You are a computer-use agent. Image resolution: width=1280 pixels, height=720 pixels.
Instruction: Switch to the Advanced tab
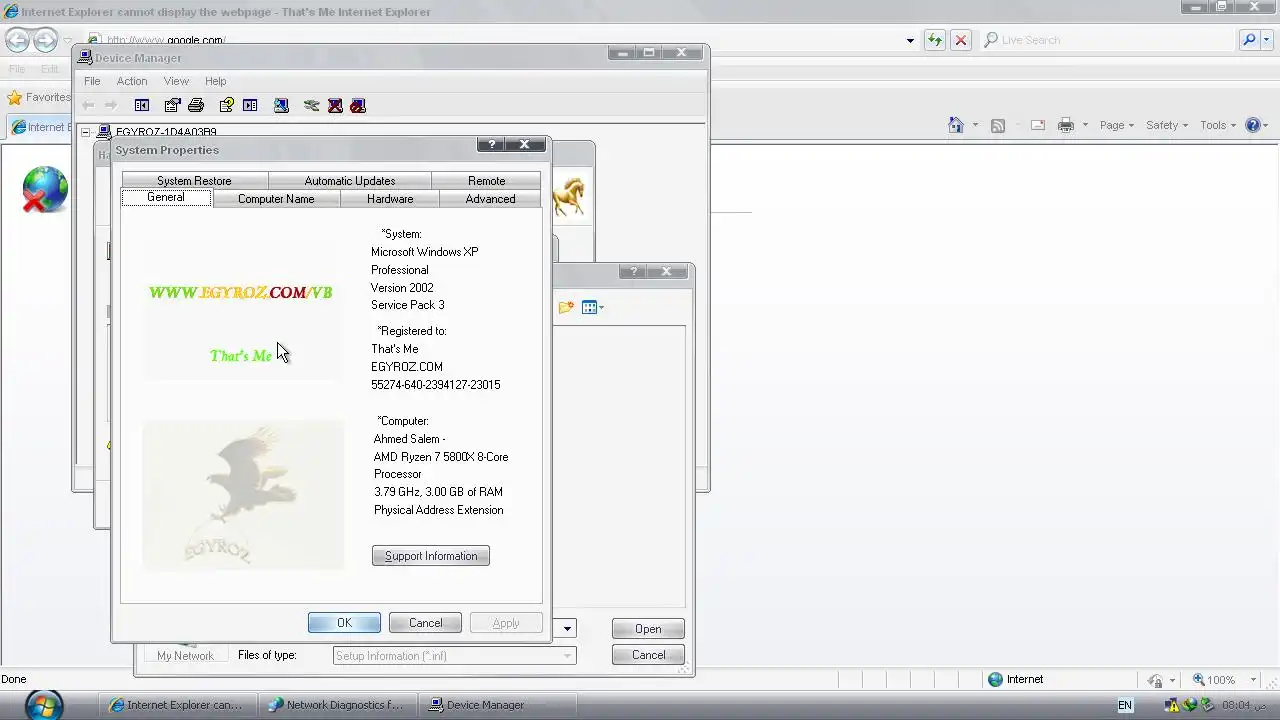point(490,199)
